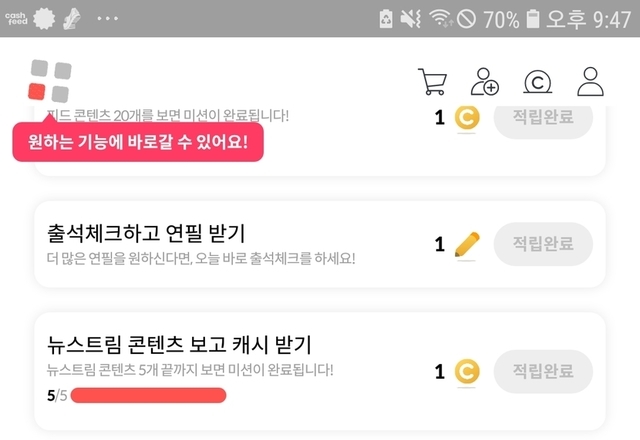Image resolution: width=640 pixels, height=440 pixels.
Task: Tap the muted sound status icon
Action: click(412, 19)
